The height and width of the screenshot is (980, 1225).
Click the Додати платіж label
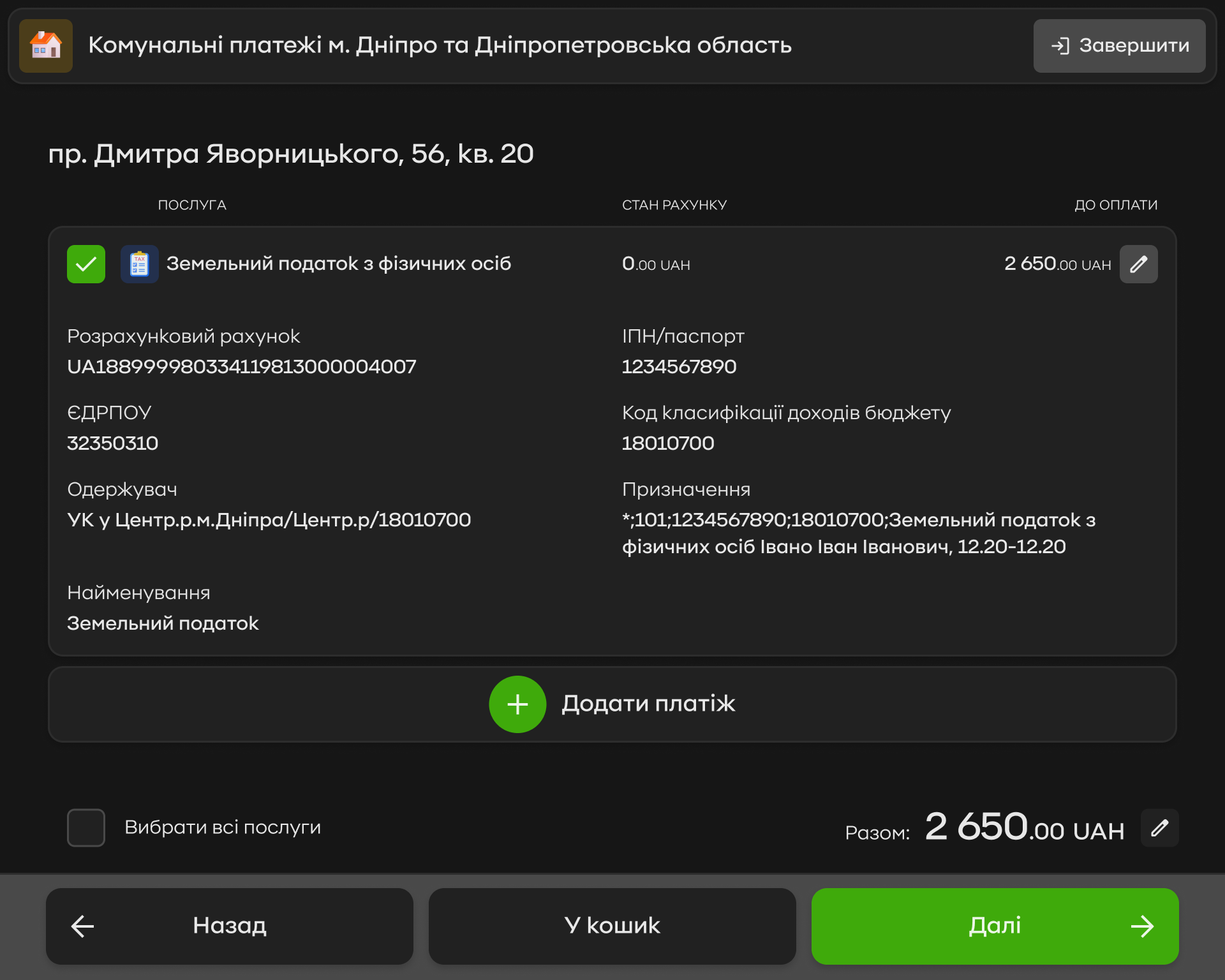tap(648, 704)
